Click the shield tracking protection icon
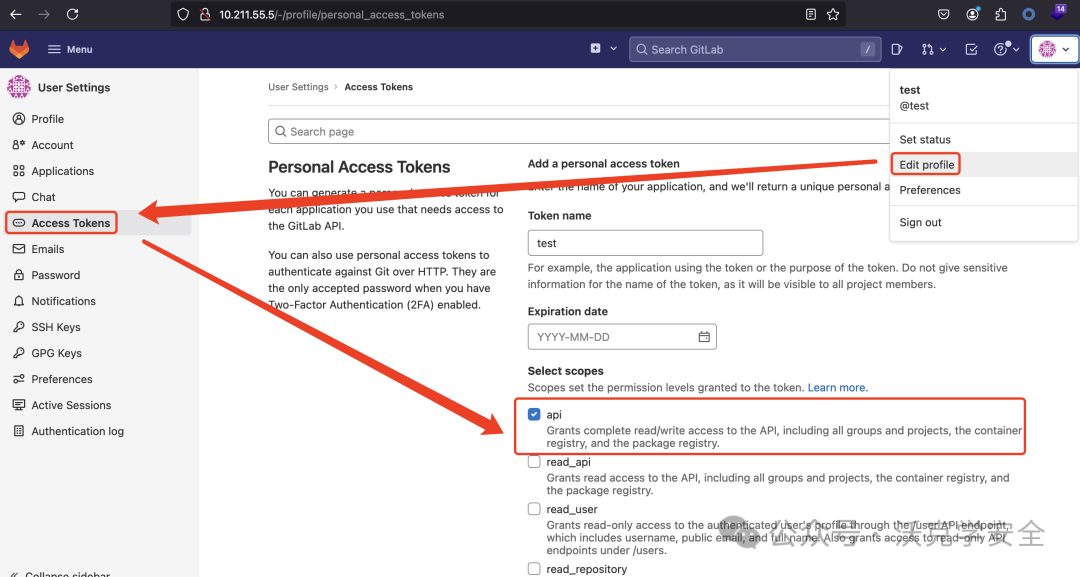 coord(183,14)
